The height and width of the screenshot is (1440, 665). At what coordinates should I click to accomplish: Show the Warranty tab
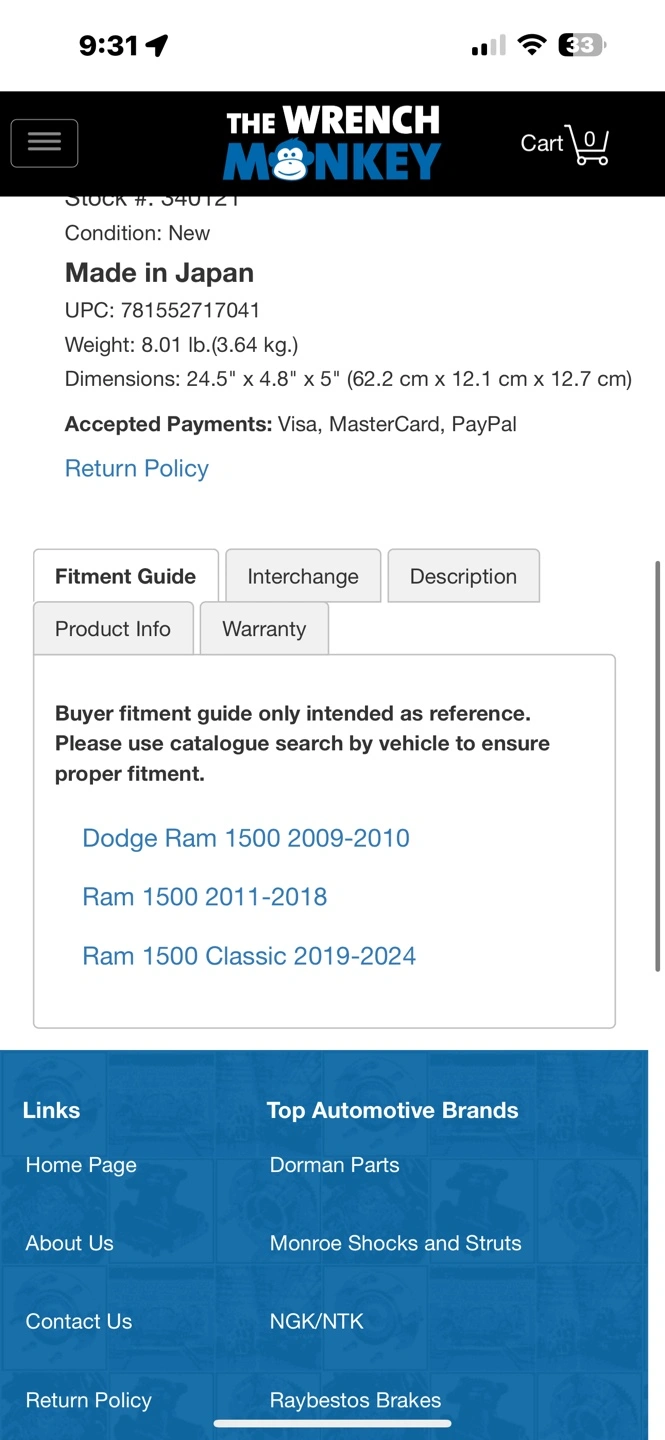pos(264,628)
